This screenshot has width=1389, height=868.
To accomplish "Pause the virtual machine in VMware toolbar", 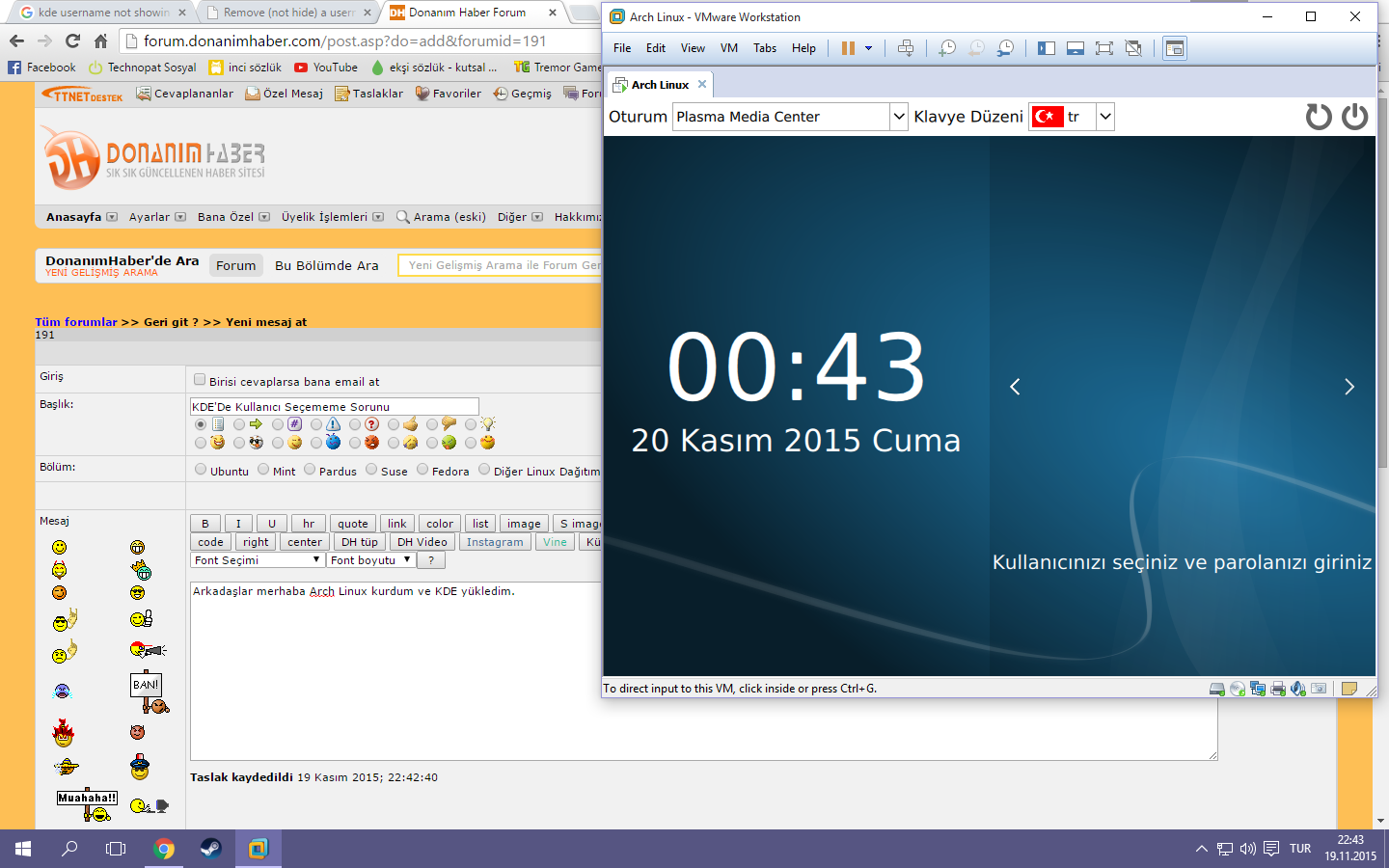I will (848, 48).
